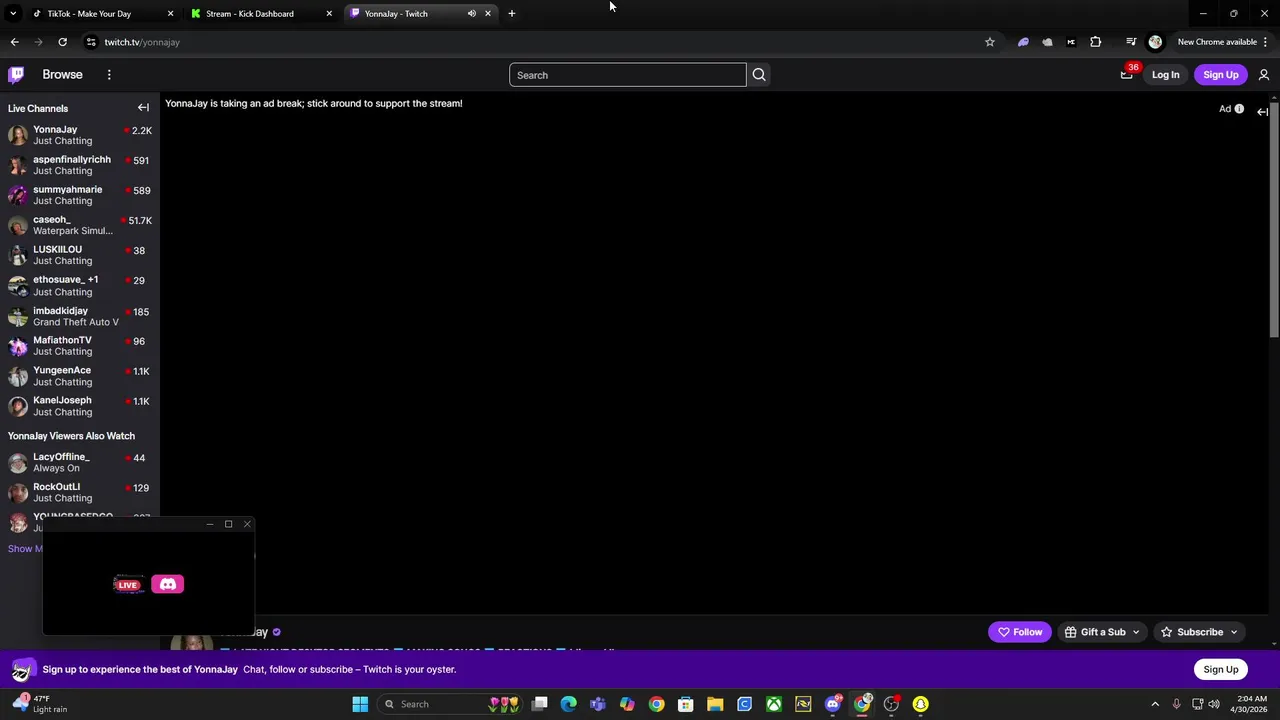
Task: Open File Explorer from the taskbar
Action: point(715,704)
